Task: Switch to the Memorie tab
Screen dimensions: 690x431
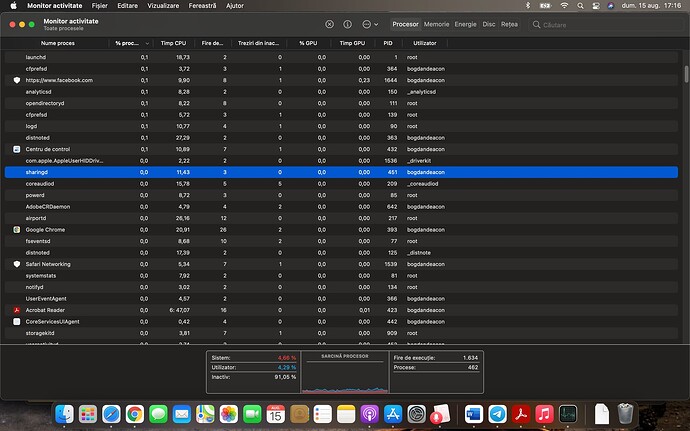Action: pyautogui.click(x=436, y=23)
